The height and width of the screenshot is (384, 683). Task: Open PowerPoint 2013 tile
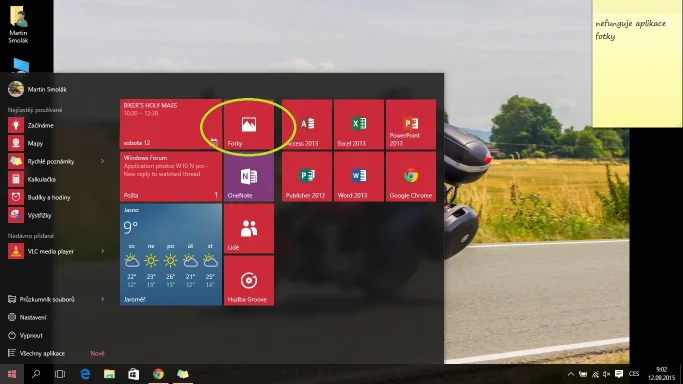410,125
